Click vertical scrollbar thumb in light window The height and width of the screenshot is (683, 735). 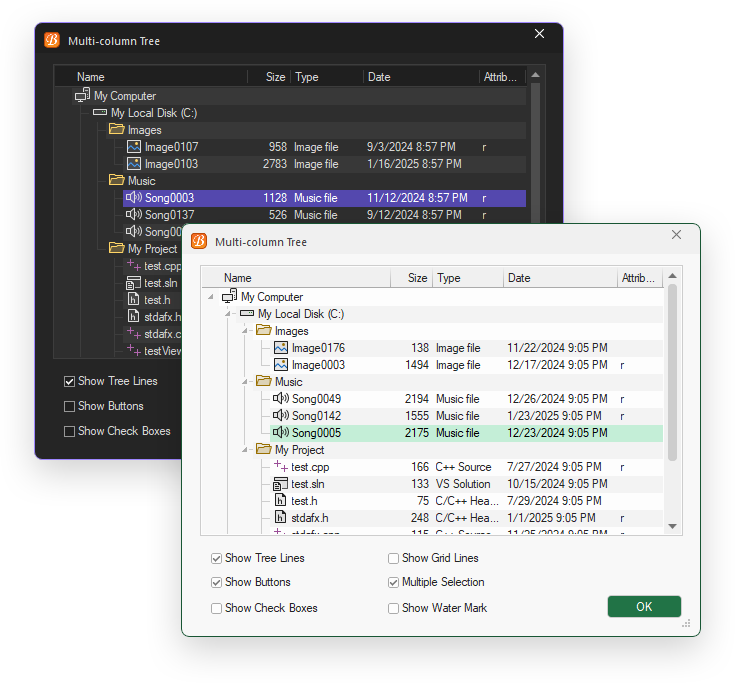pos(672,373)
